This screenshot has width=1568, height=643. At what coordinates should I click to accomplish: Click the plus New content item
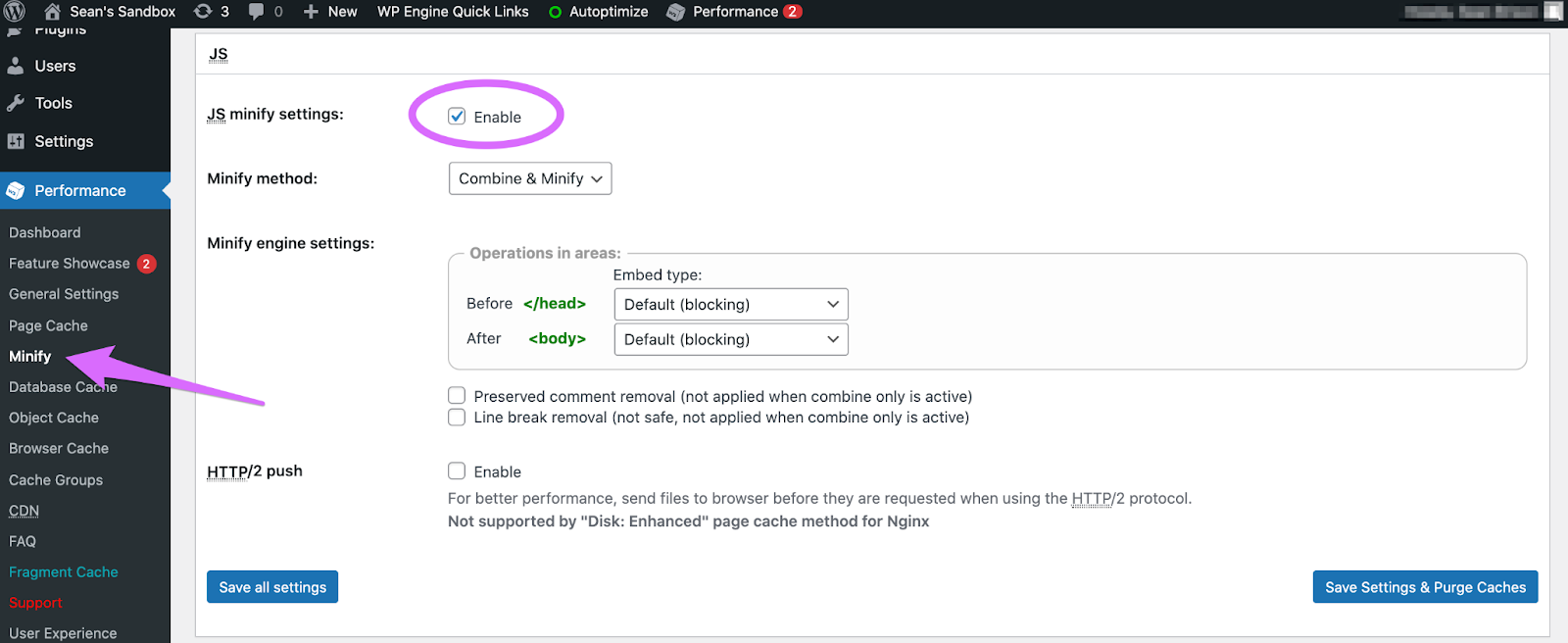(x=330, y=12)
